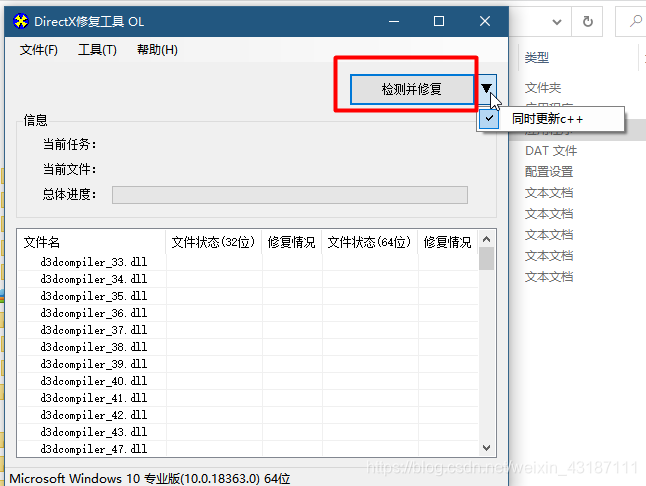Click the 配置设置 type entry in Explorer
The height and width of the screenshot is (486, 646).
(x=549, y=172)
